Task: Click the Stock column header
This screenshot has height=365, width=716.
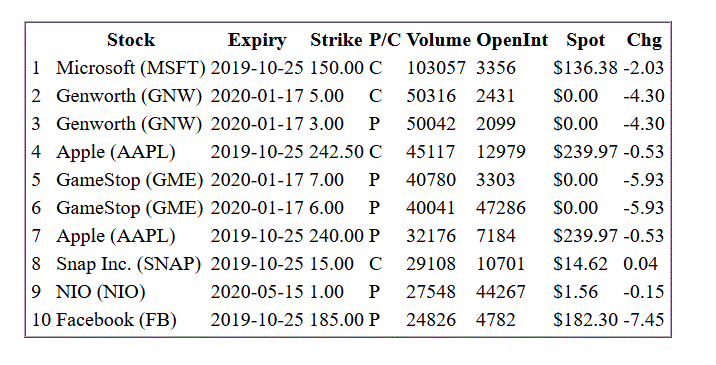Action: pos(131,40)
